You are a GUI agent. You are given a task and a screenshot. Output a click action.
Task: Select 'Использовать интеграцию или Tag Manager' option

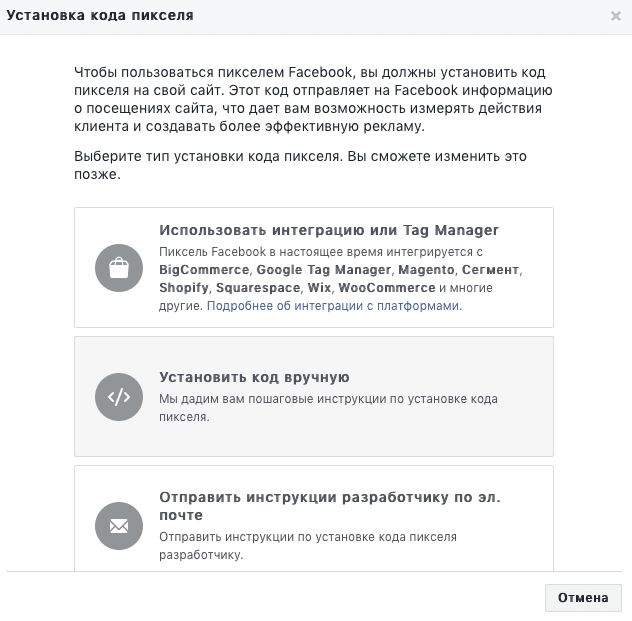[x=329, y=230]
